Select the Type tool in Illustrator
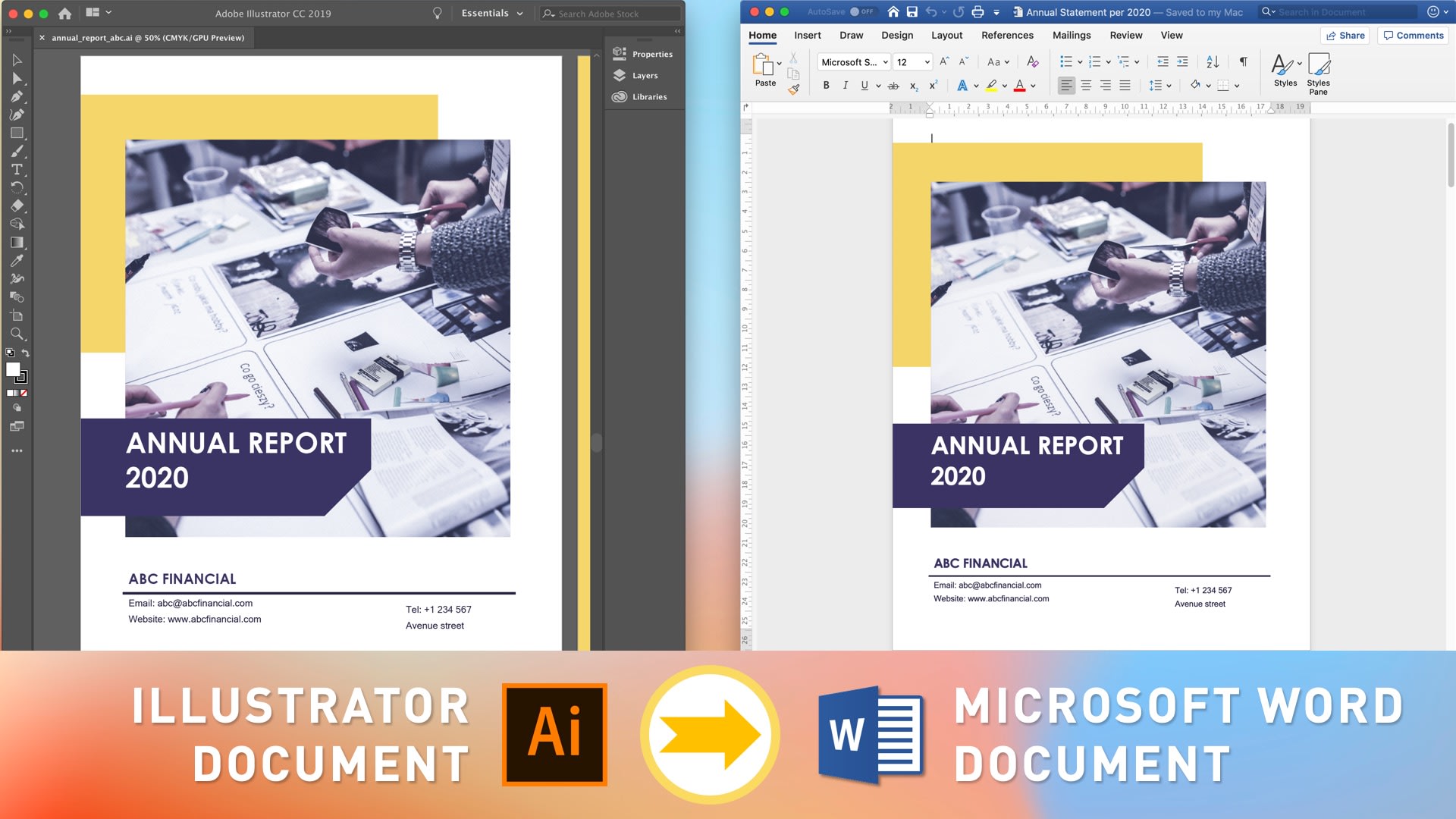The image size is (1456, 819). click(x=17, y=169)
